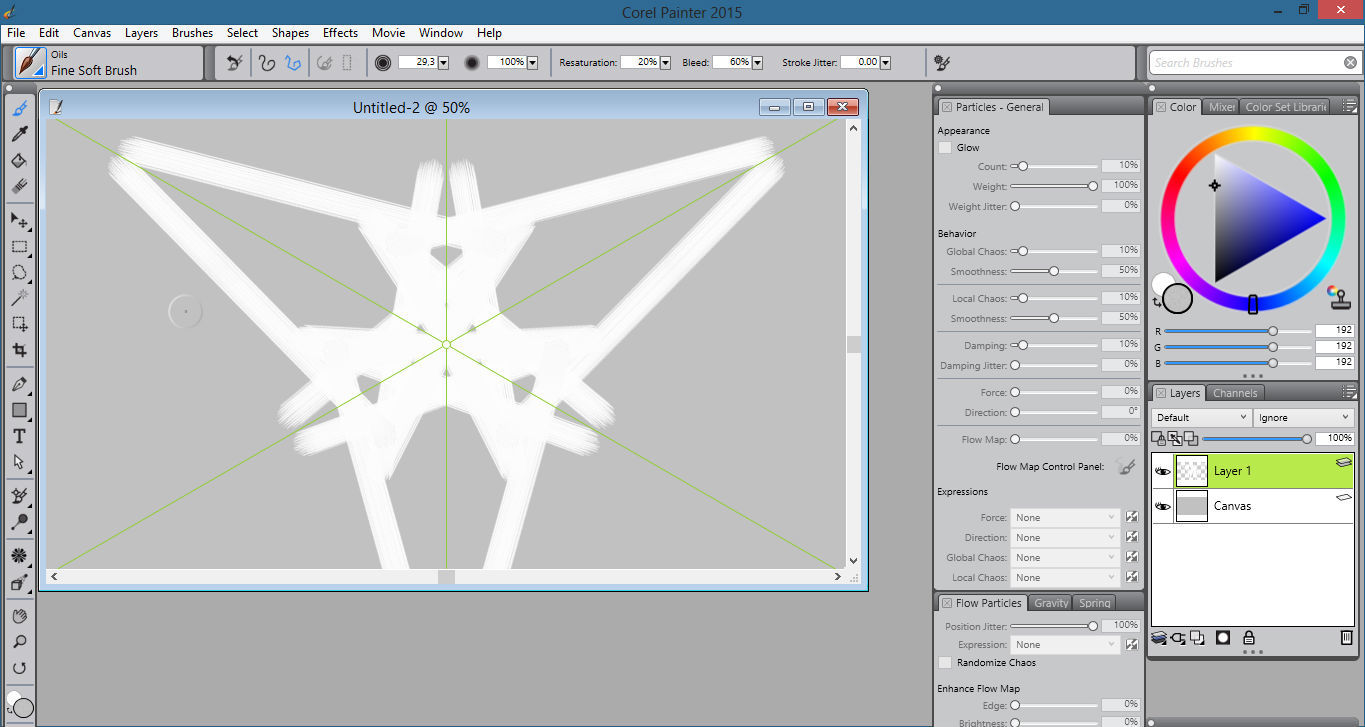This screenshot has width=1365, height=727.
Task: Select the Brush tool in the toolbox
Action: pos(19,108)
